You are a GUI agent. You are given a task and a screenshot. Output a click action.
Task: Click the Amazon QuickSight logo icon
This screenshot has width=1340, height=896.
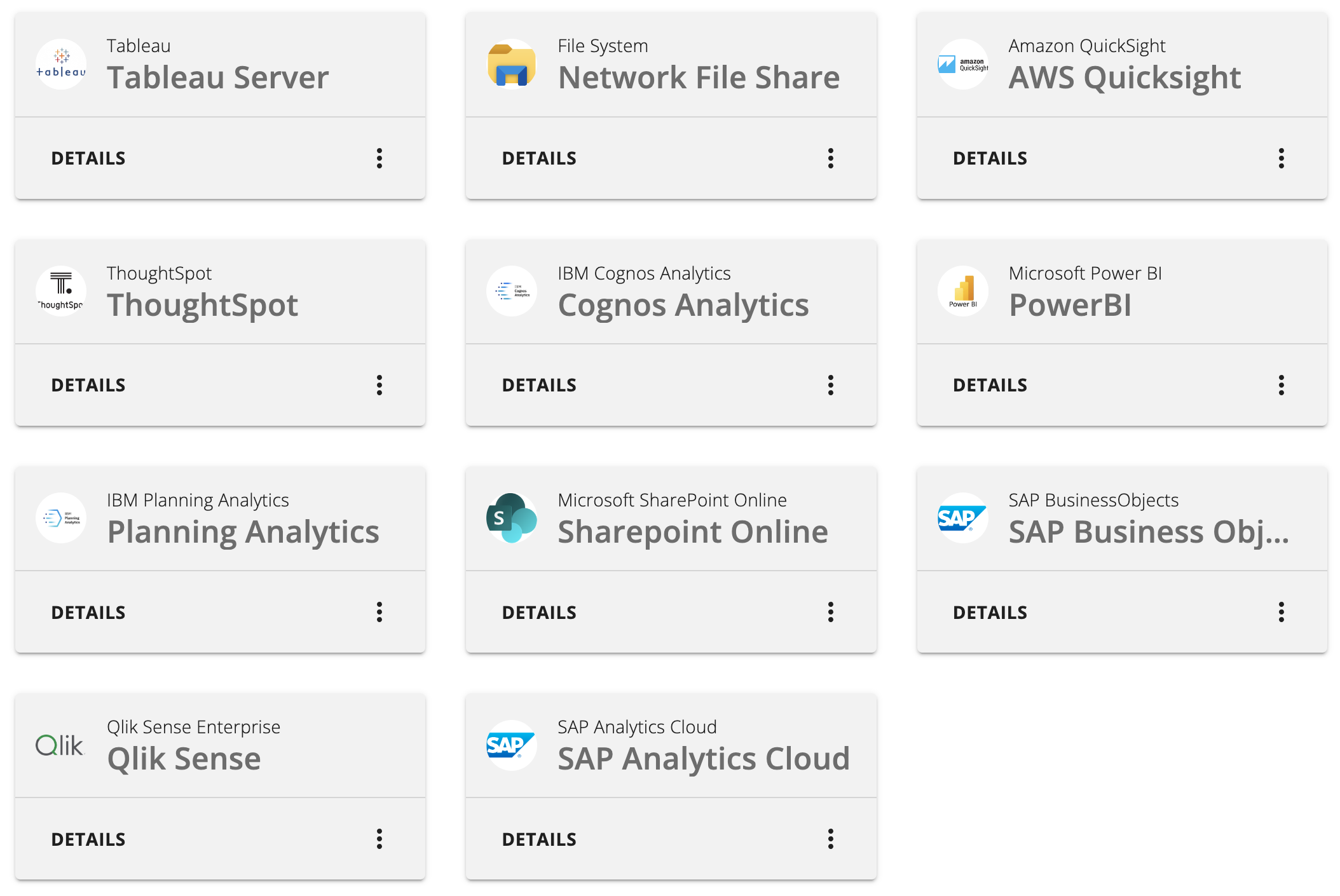pos(963,64)
